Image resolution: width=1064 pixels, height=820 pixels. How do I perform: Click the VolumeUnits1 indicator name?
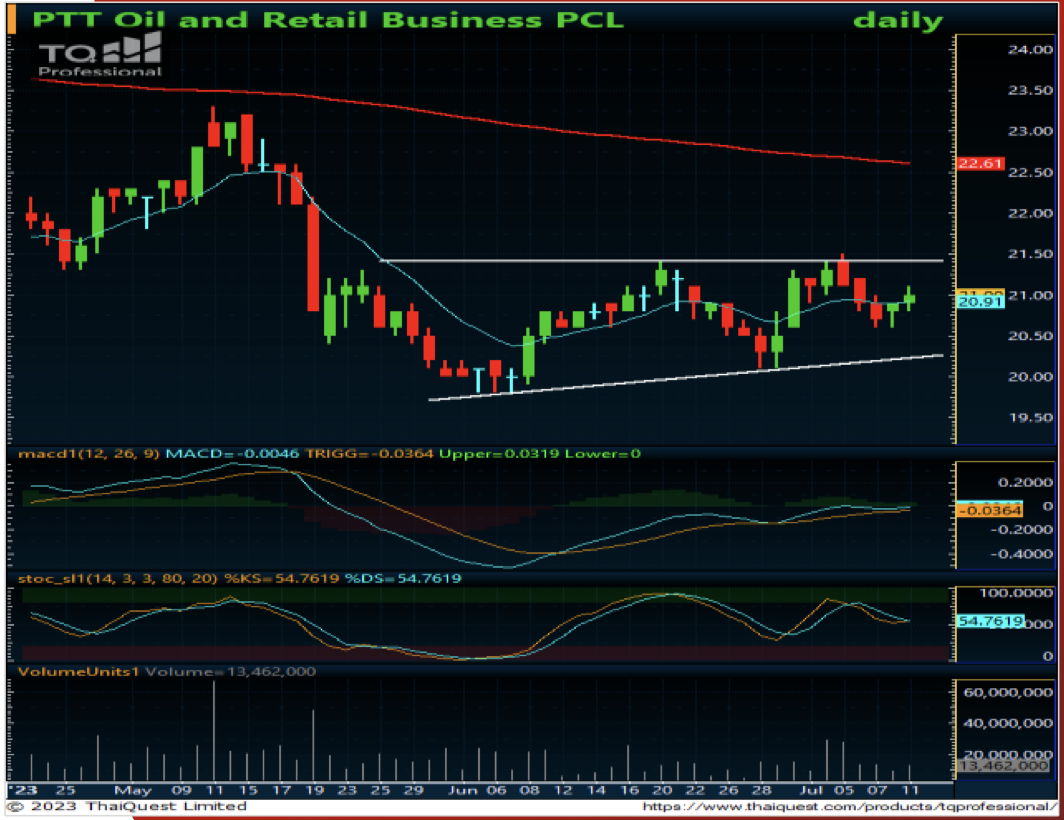coord(79,671)
